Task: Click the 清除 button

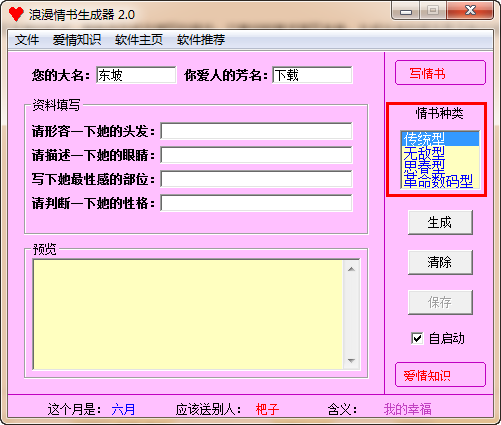Action: coord(440,262)
